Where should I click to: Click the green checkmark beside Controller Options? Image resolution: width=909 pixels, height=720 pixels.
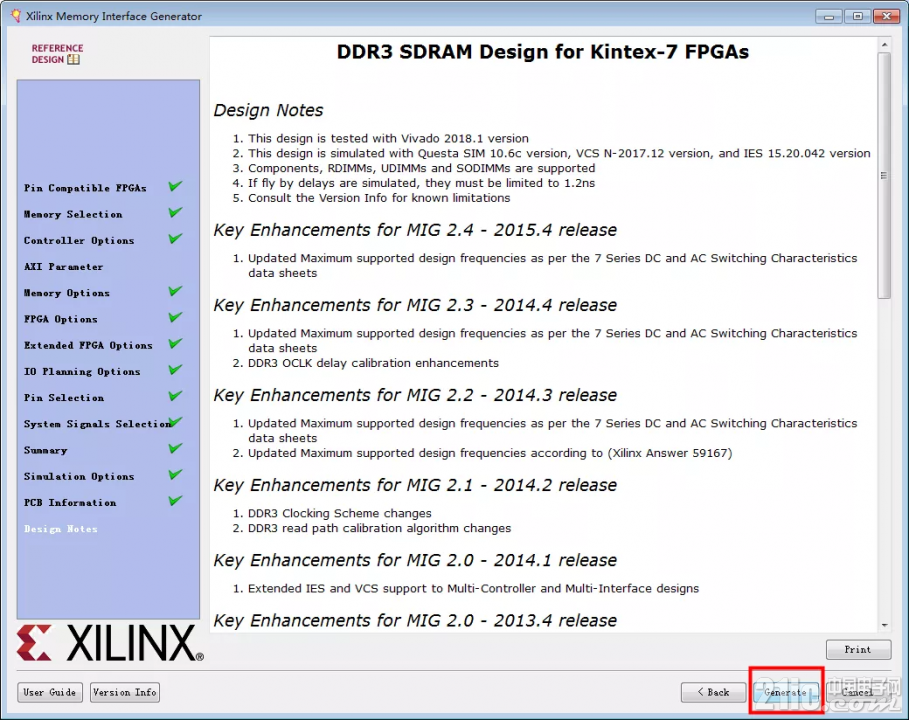[175, 238]
